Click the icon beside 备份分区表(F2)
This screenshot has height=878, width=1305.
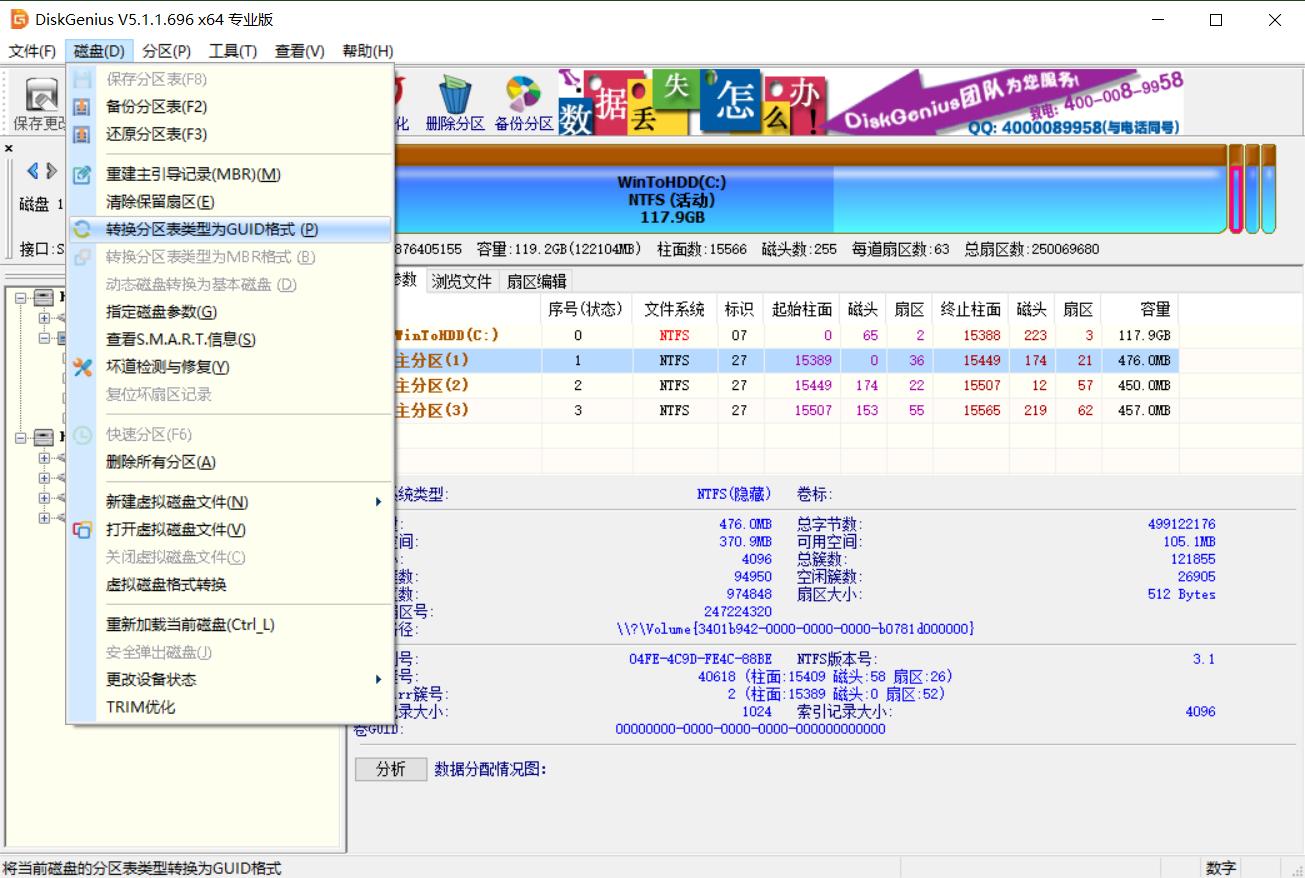click(83, 107)
